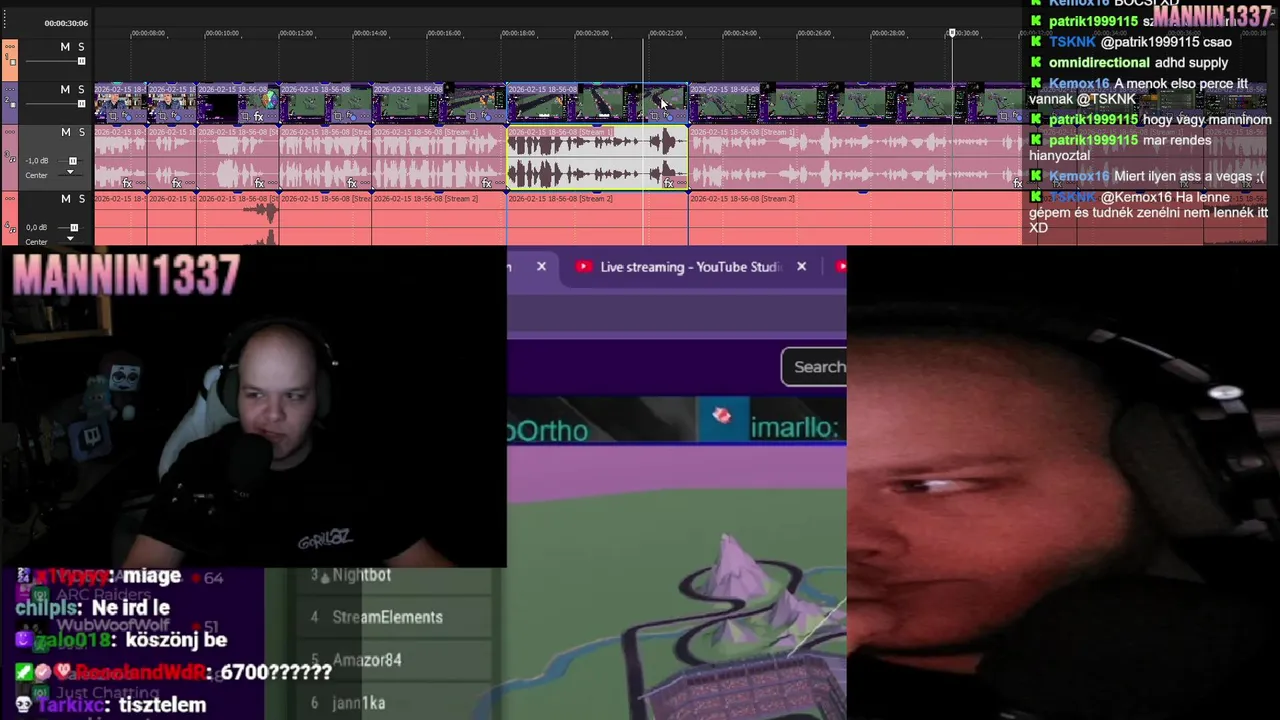This screenshot has height=720, width=1280.
Task: Close the Live streaming YouTube Studio tab
Action: tap(801, 267)
